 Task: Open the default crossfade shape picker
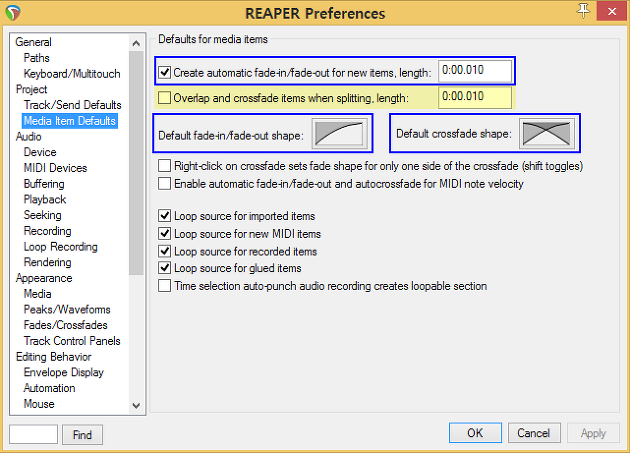547,134
